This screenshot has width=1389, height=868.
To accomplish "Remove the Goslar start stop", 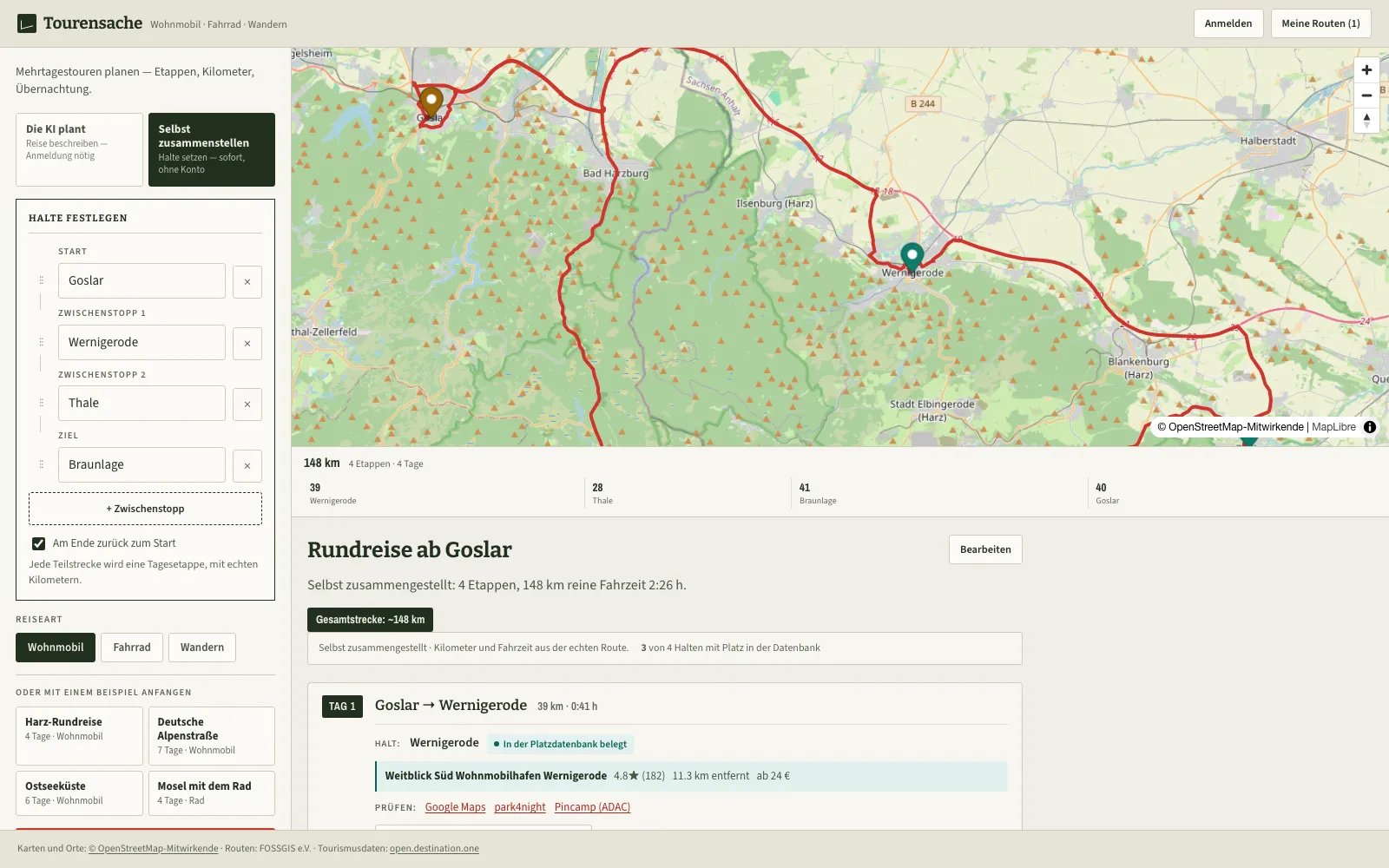I will pyautogui.click(x=247, y=281).
